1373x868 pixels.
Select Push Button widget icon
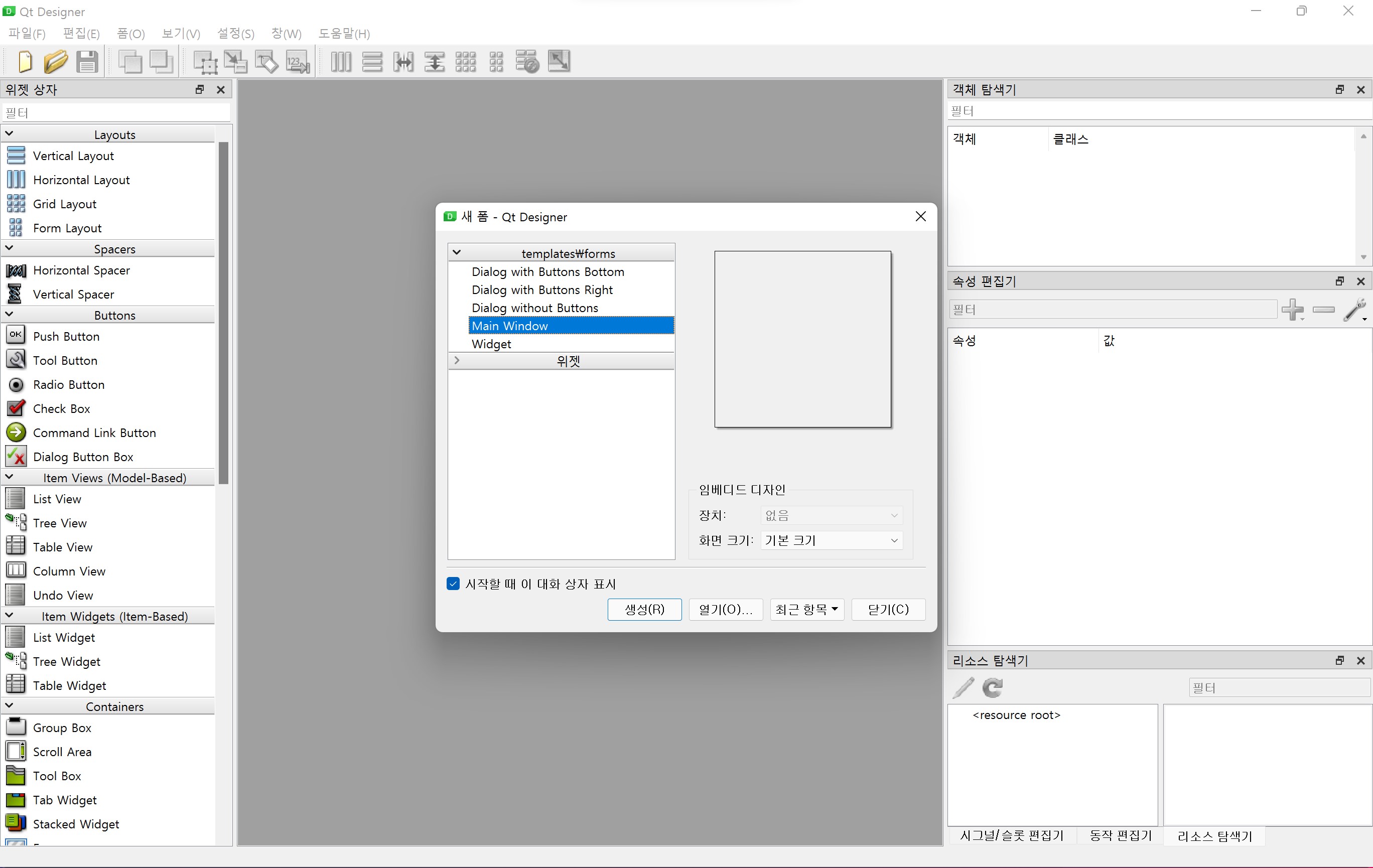(16, 336)
